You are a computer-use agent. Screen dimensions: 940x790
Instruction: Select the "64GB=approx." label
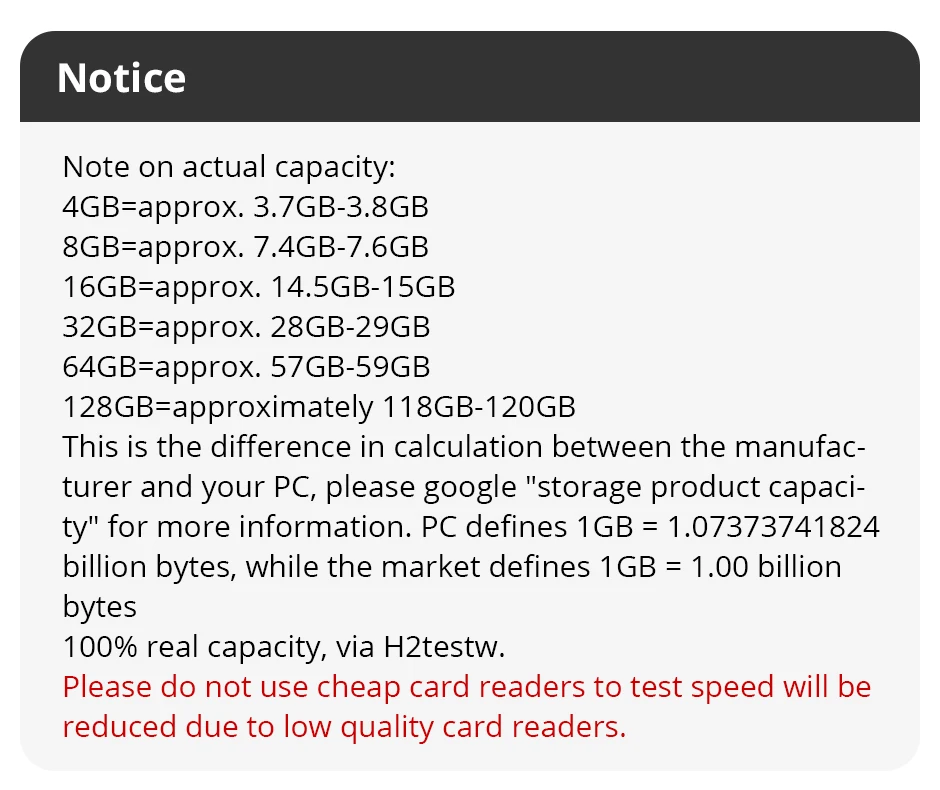tap(162, 367)
